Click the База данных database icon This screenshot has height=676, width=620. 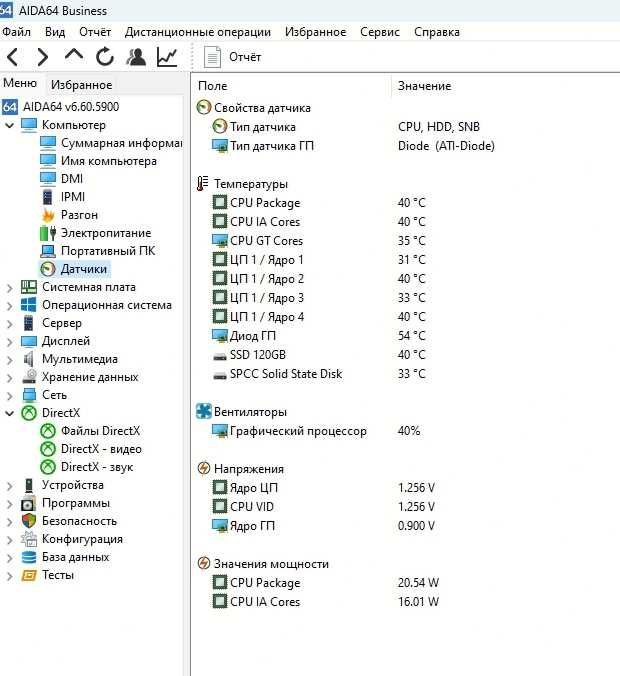[29, 557]
